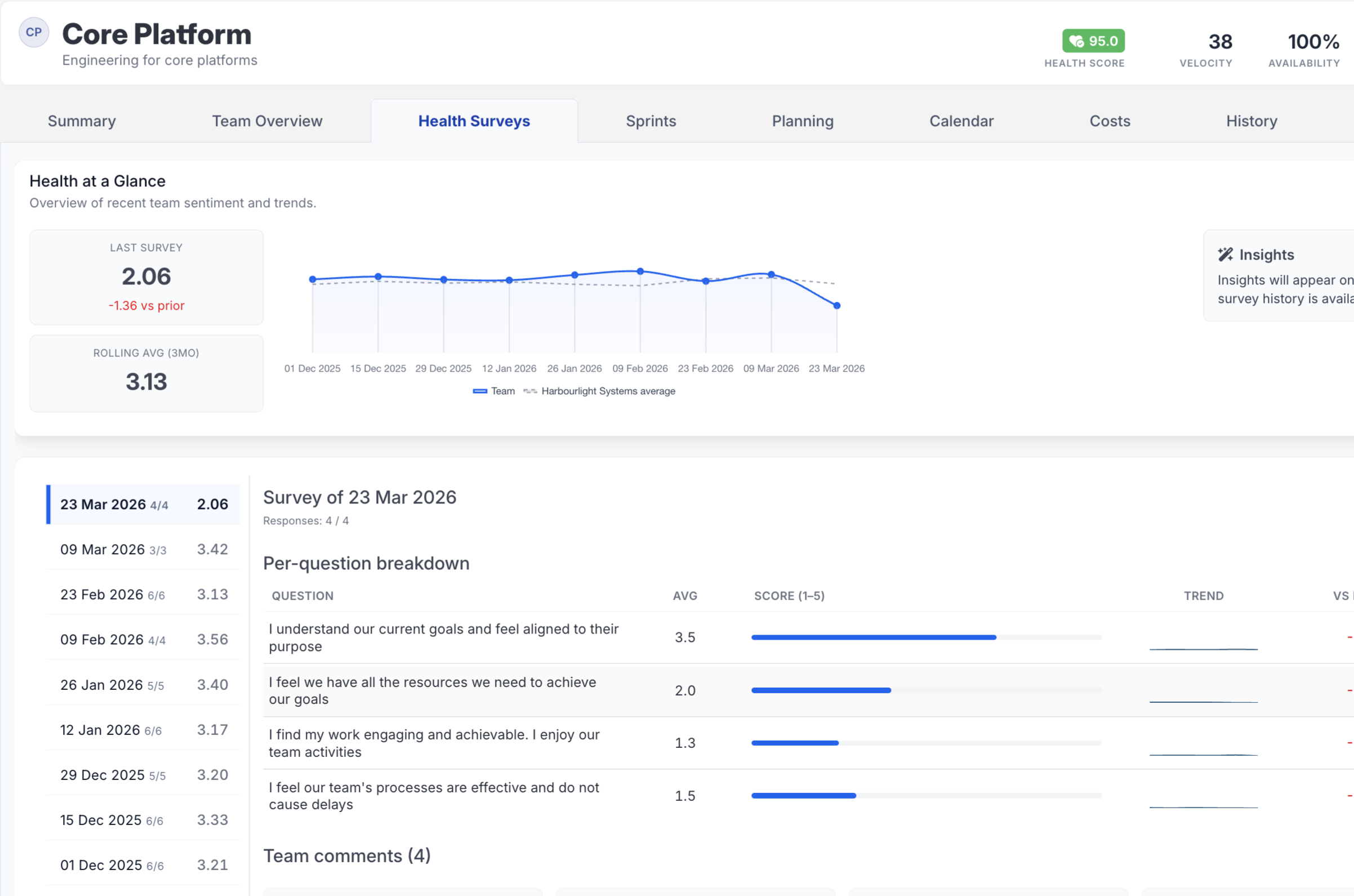Toggle the Team series in the chart legend
The width and height of the screenshot is (1354, 896).
493,391
